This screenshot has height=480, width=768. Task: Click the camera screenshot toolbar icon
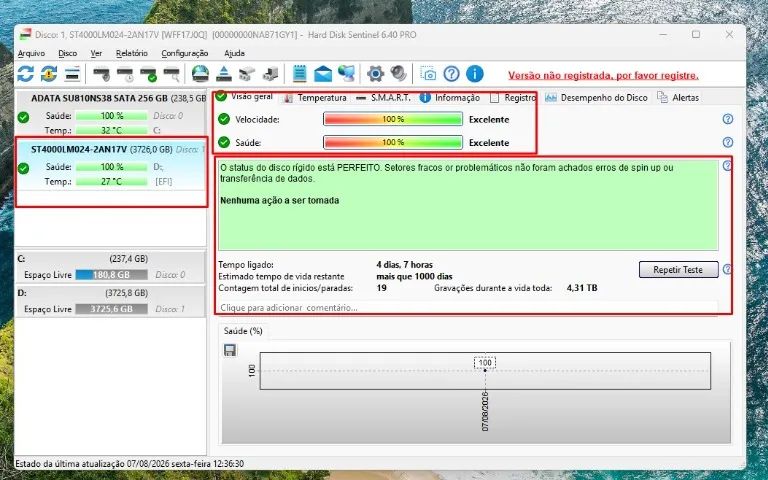coord(428,74)
